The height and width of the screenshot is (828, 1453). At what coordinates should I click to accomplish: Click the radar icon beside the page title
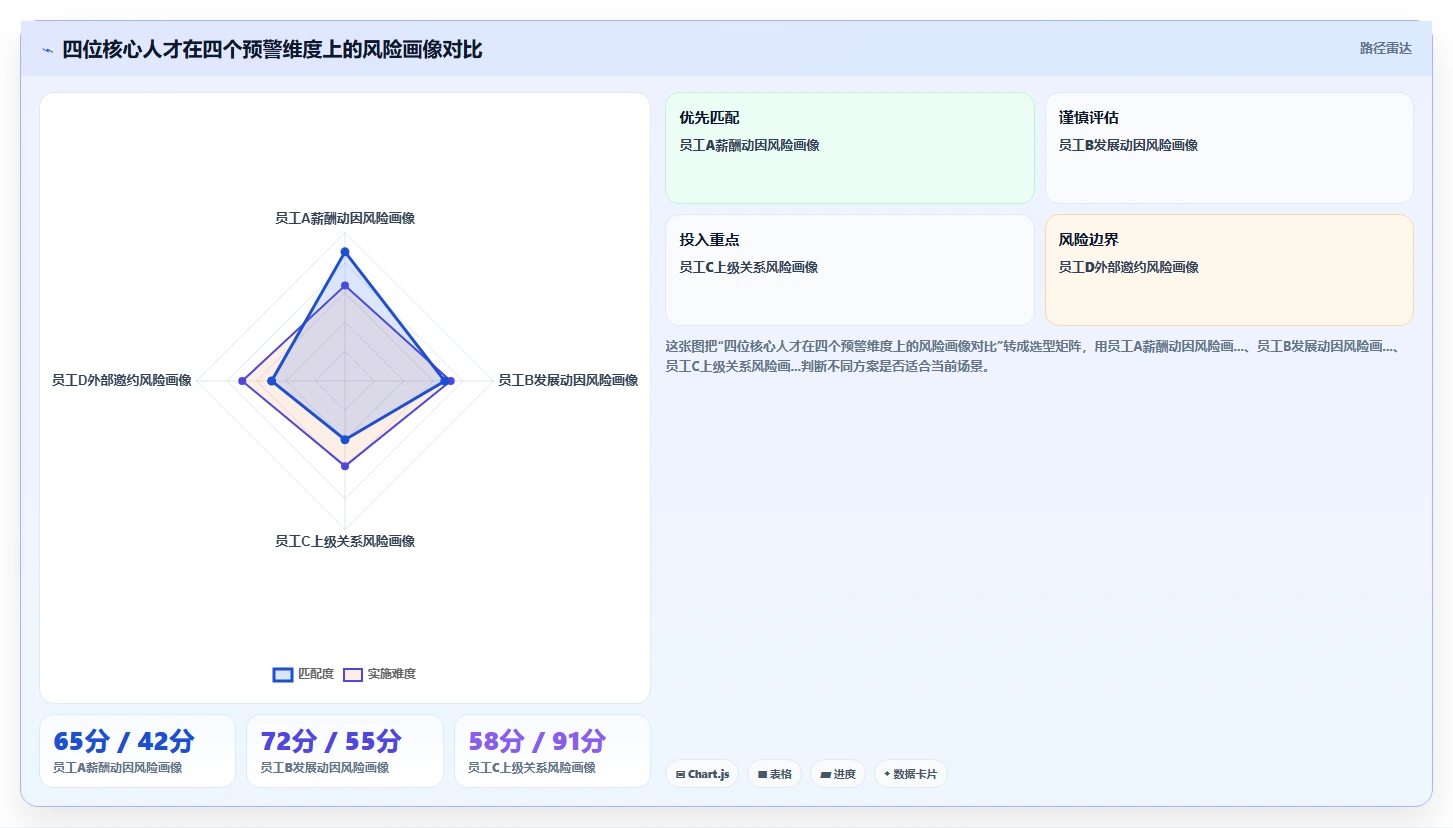[47, 50]
